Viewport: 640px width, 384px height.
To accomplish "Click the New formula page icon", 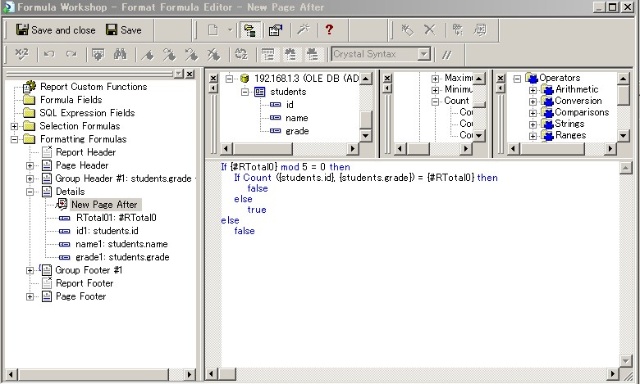I will (x=213, y=30).
